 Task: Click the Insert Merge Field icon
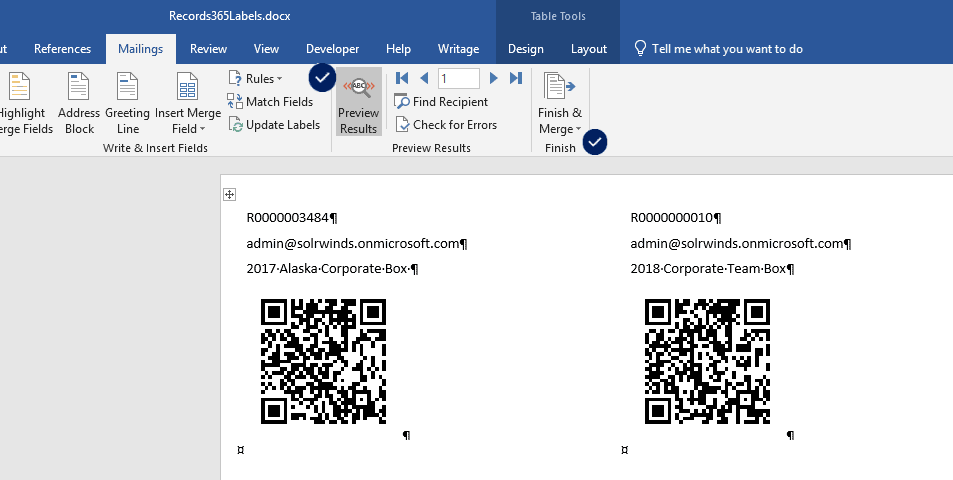[187, 86]
